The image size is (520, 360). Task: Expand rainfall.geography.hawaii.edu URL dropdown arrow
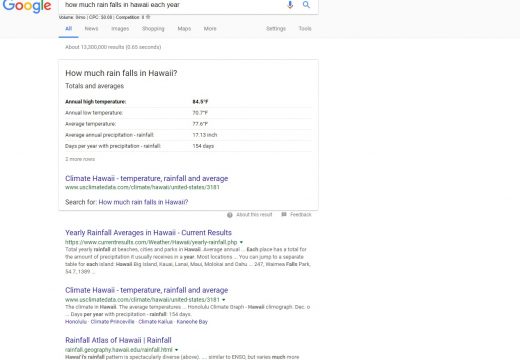pyautogui.click(x=176, y=350)
